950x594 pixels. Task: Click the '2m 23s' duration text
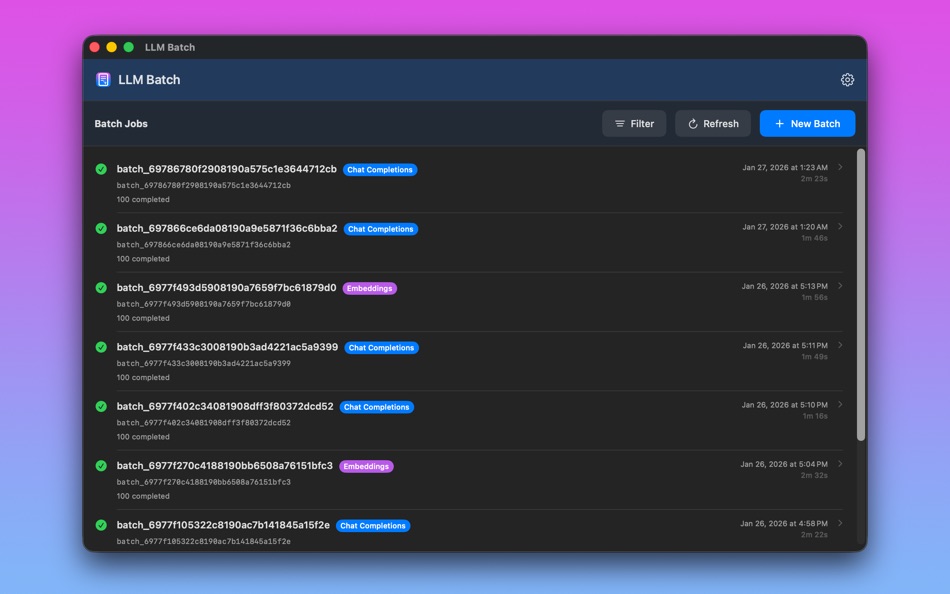coord(814,179)
